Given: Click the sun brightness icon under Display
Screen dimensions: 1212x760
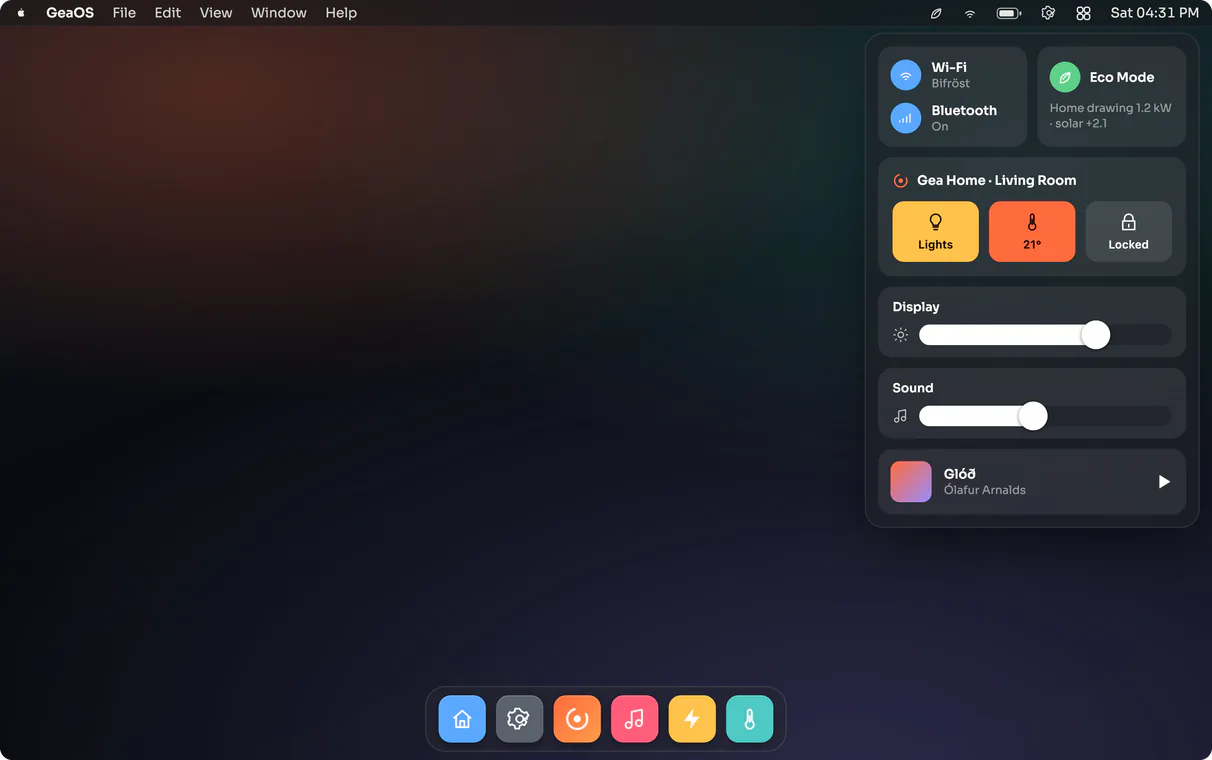Looking at the screenshot, I should (x=900, y=335).
